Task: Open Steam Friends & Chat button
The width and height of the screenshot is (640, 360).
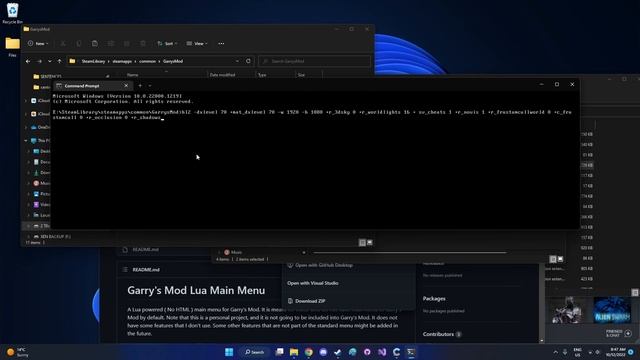Action: (620, 333)
